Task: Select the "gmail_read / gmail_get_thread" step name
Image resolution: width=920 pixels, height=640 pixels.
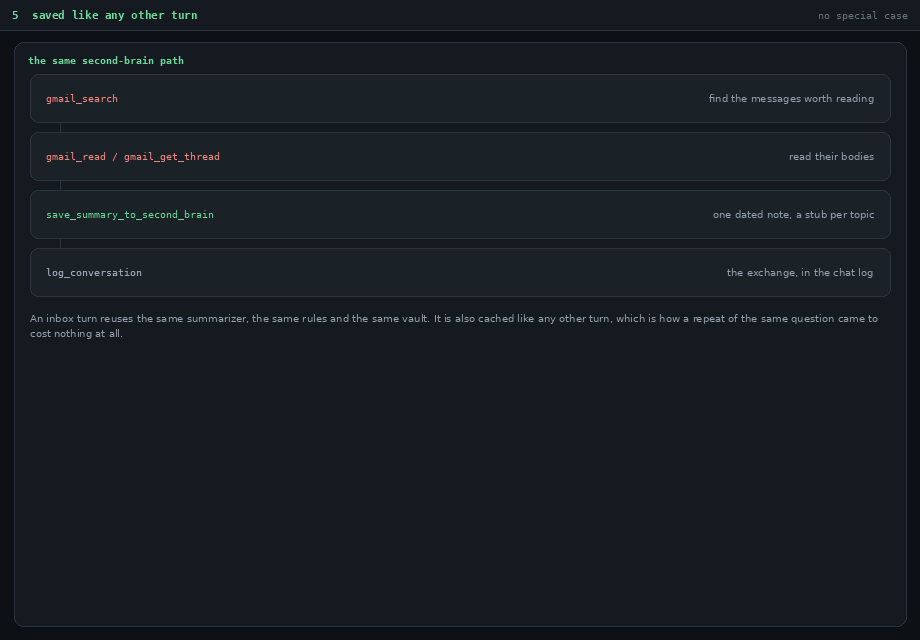Action: click(133, 157)
